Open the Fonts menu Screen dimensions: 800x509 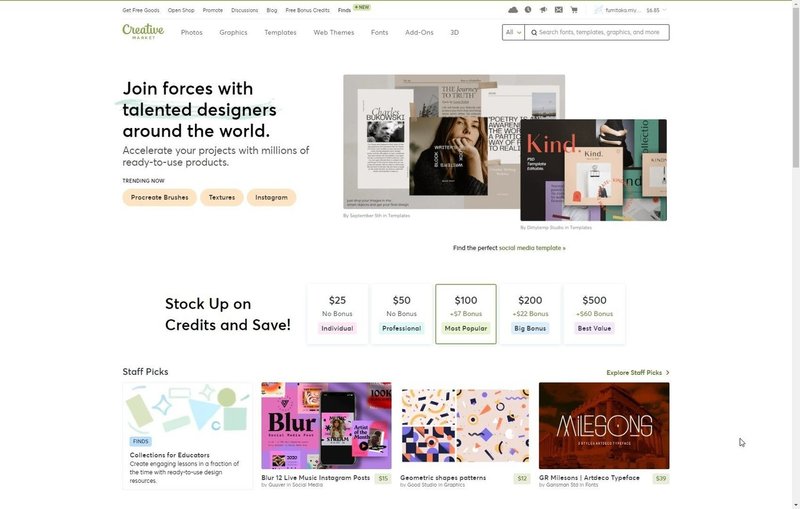point(379,32)
